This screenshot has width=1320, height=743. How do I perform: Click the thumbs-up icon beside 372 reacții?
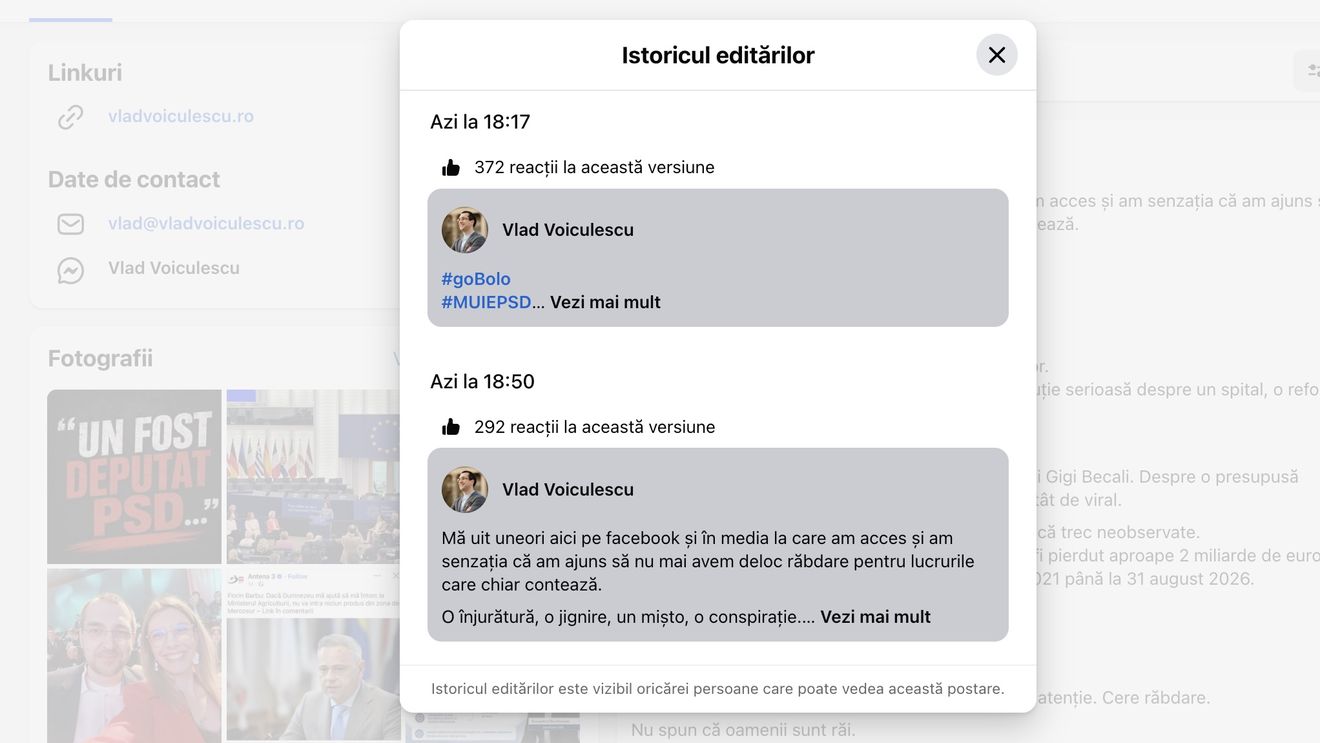(451, 168)
